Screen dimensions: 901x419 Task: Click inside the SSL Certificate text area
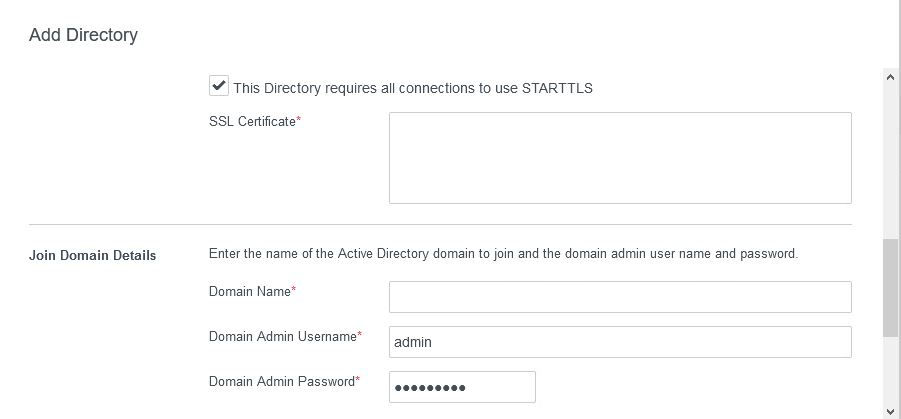[x=620, y=158]
